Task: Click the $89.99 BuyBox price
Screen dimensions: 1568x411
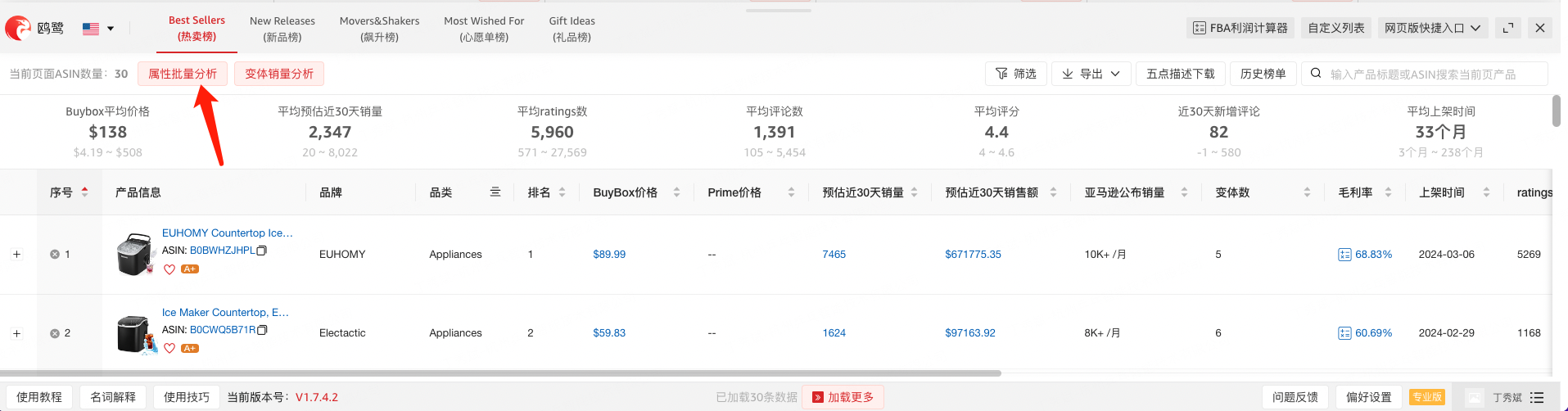Action: 609,255
